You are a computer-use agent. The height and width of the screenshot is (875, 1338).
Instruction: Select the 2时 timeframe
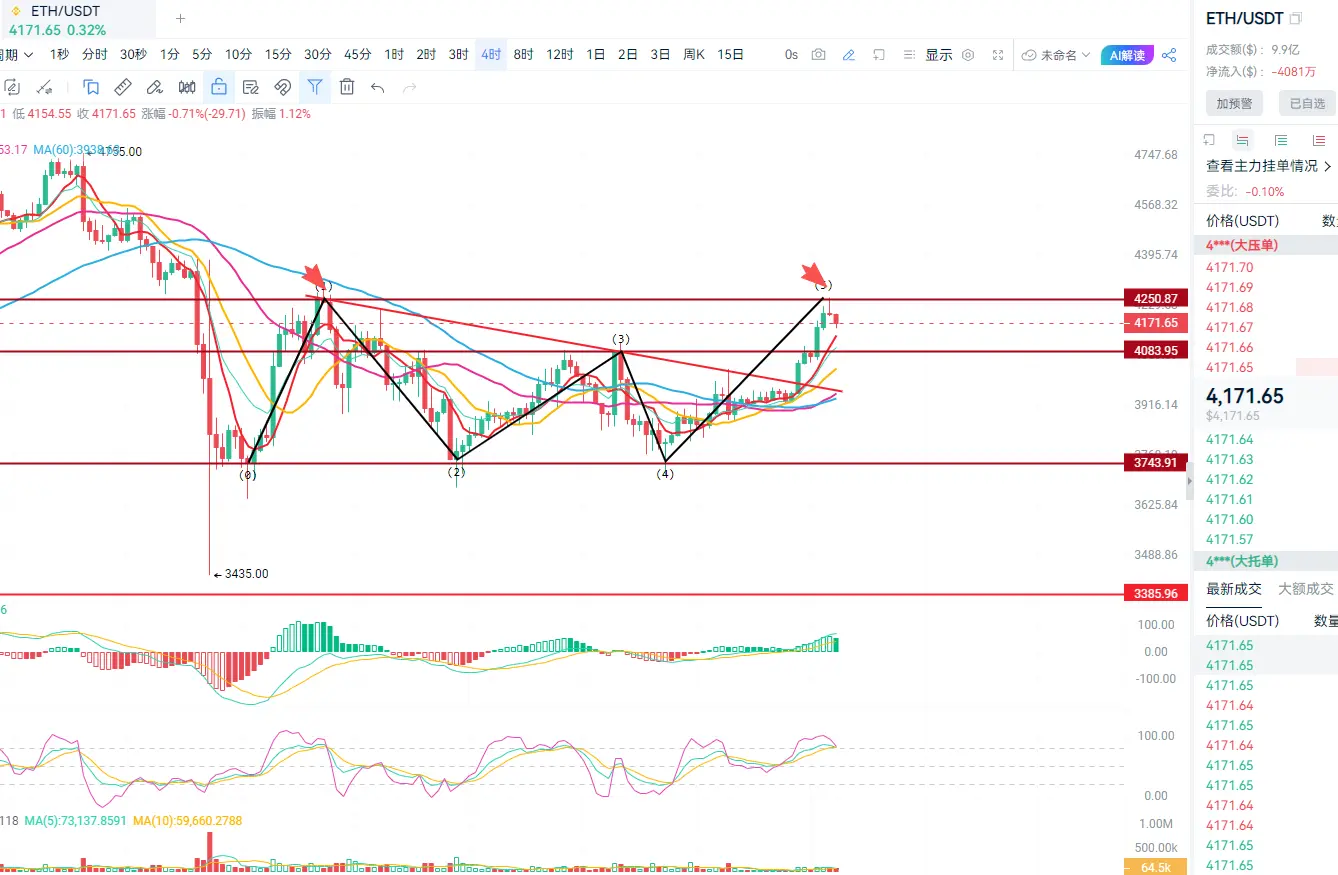click(x=426, y=55)
